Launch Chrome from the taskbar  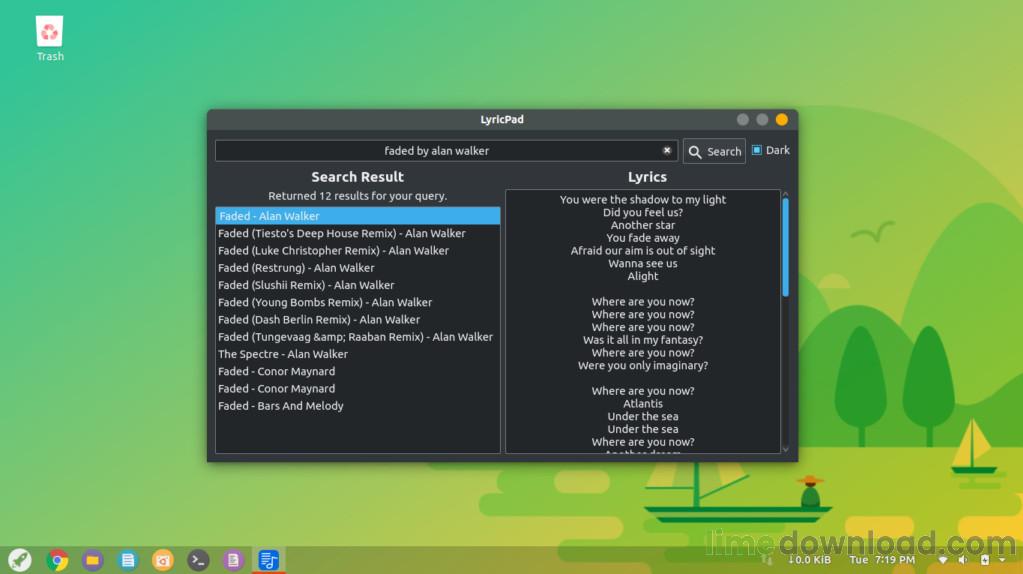pyautogui.click(x=57, y=560)
